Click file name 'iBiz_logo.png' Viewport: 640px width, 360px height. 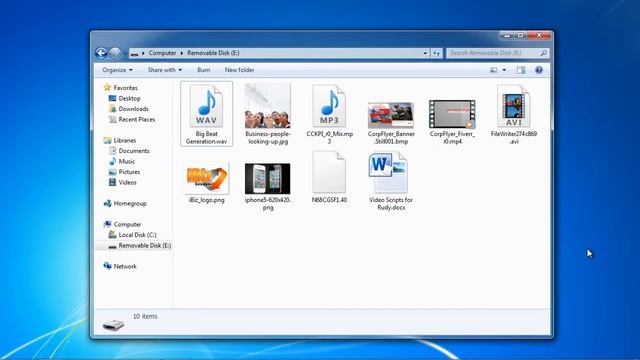[x=207, y=200]
